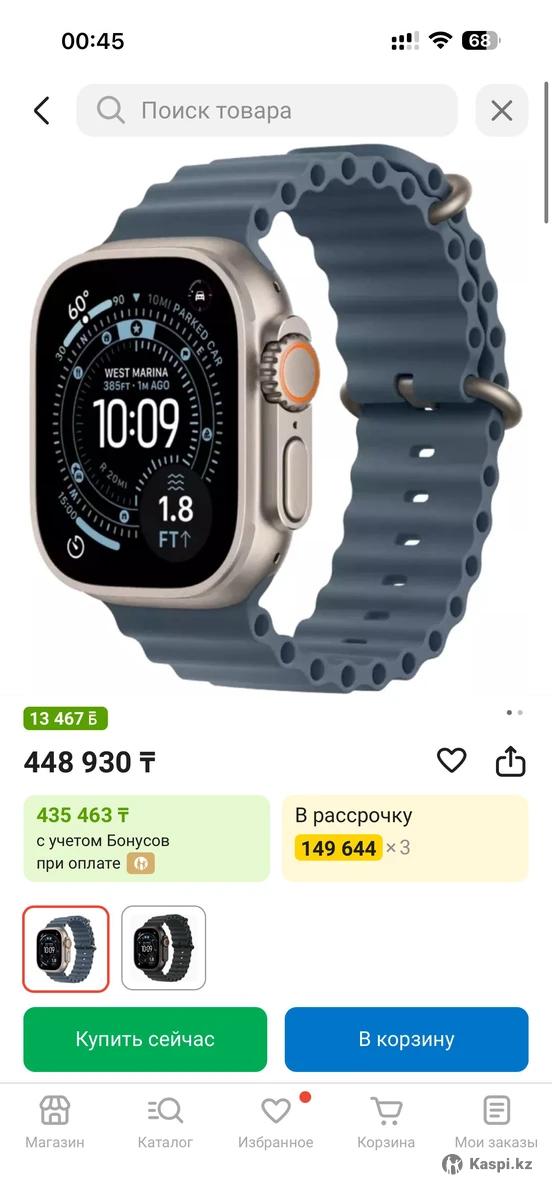552x1200 pixels.
Task: Click the Поиск товара search field
Action: [x=267, y=110]
